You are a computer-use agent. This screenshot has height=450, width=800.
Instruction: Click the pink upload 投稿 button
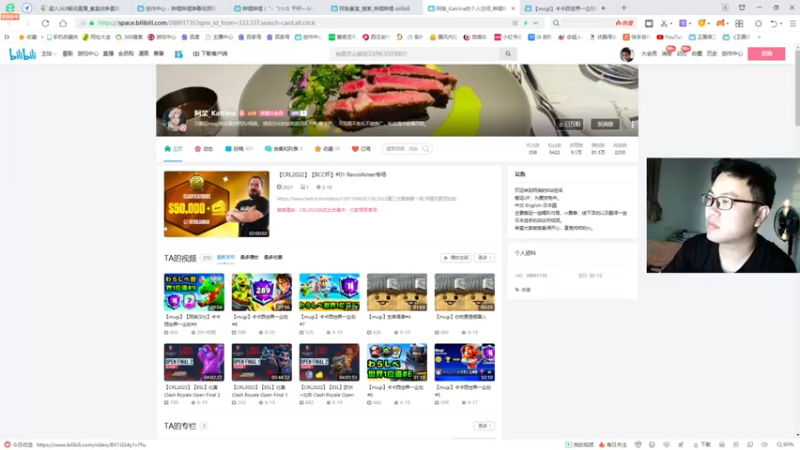click(766, 54)
